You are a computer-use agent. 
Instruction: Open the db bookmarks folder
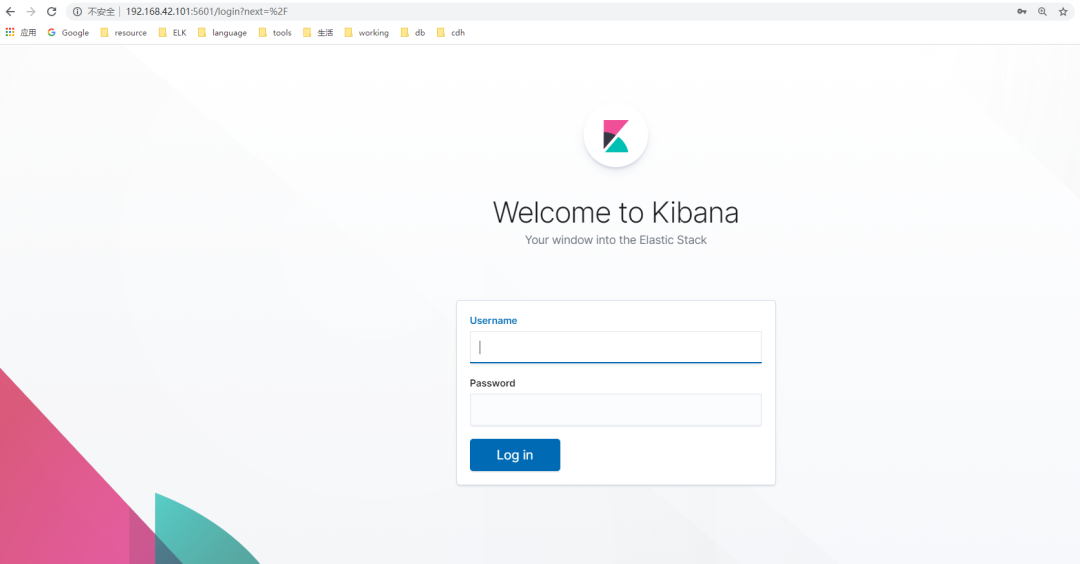[x=413, y=32]
